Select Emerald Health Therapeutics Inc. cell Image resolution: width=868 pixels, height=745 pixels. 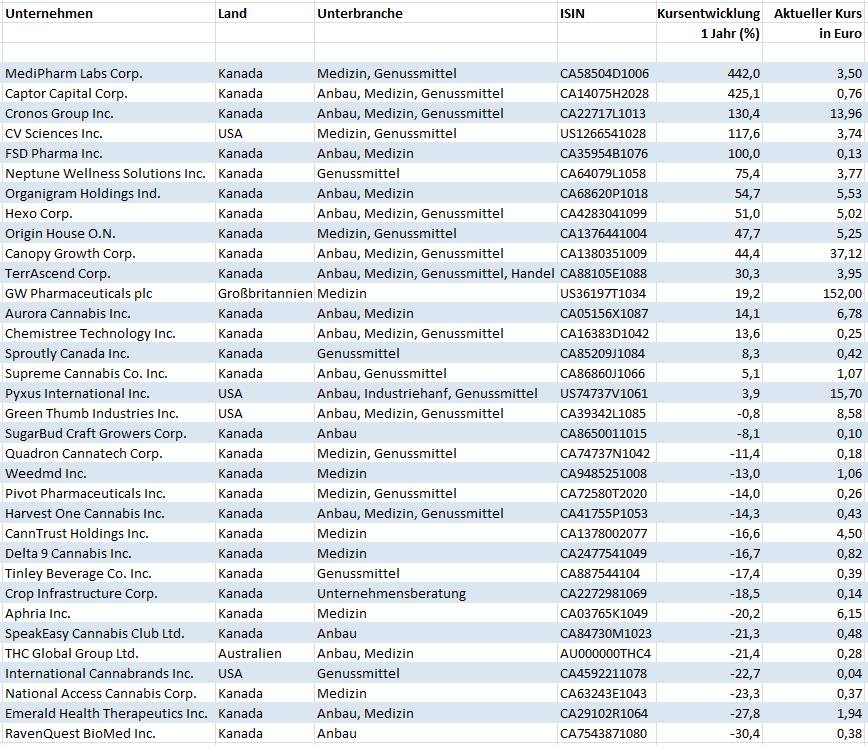(108, 713)
